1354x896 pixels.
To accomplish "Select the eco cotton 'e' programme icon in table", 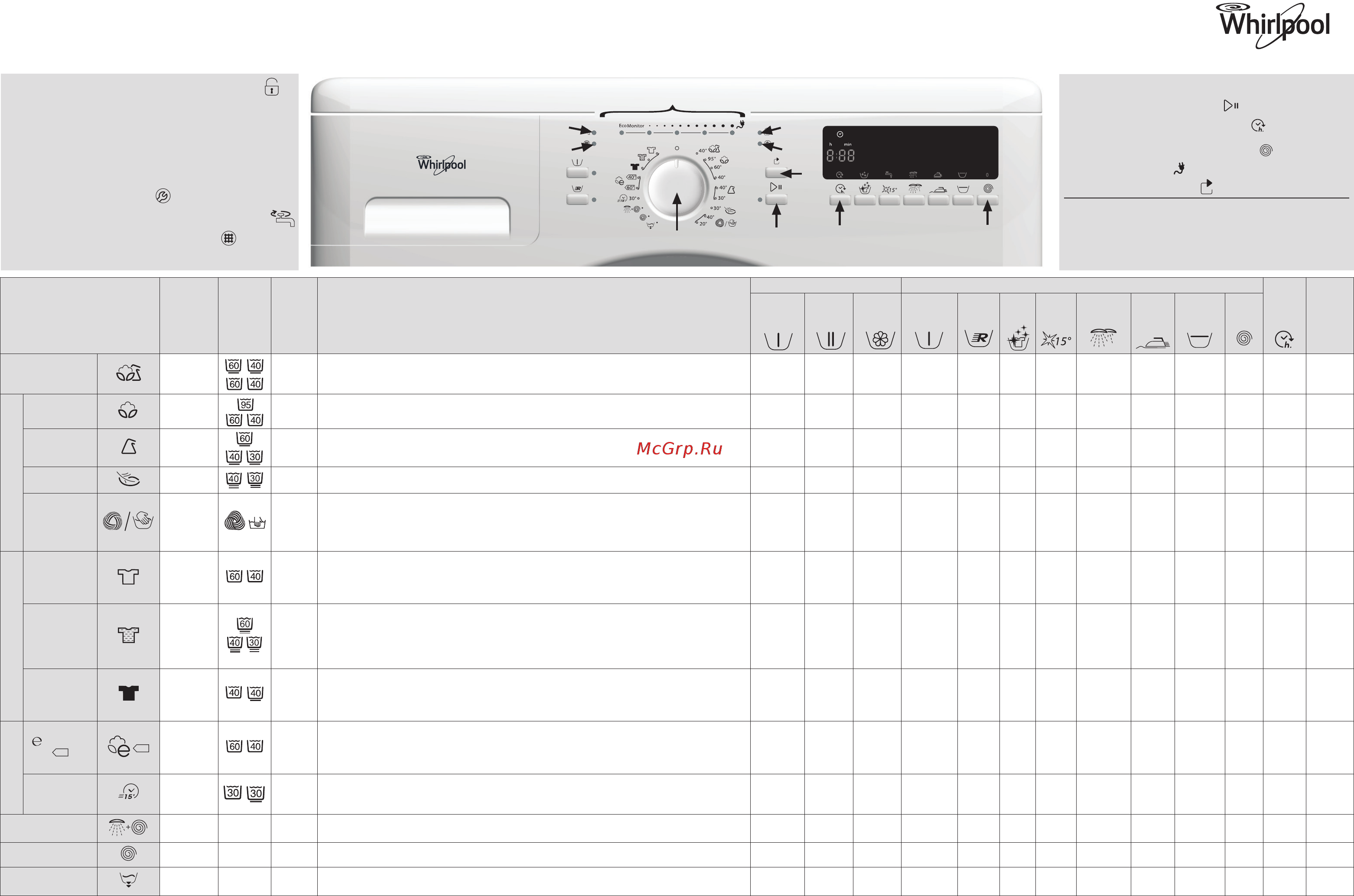I will [129, 747].
